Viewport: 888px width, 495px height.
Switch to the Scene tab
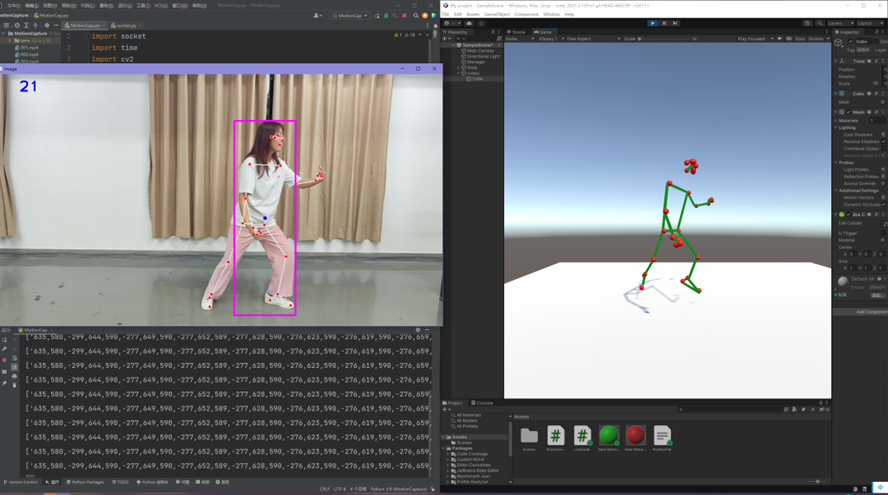tap(517, 32)
